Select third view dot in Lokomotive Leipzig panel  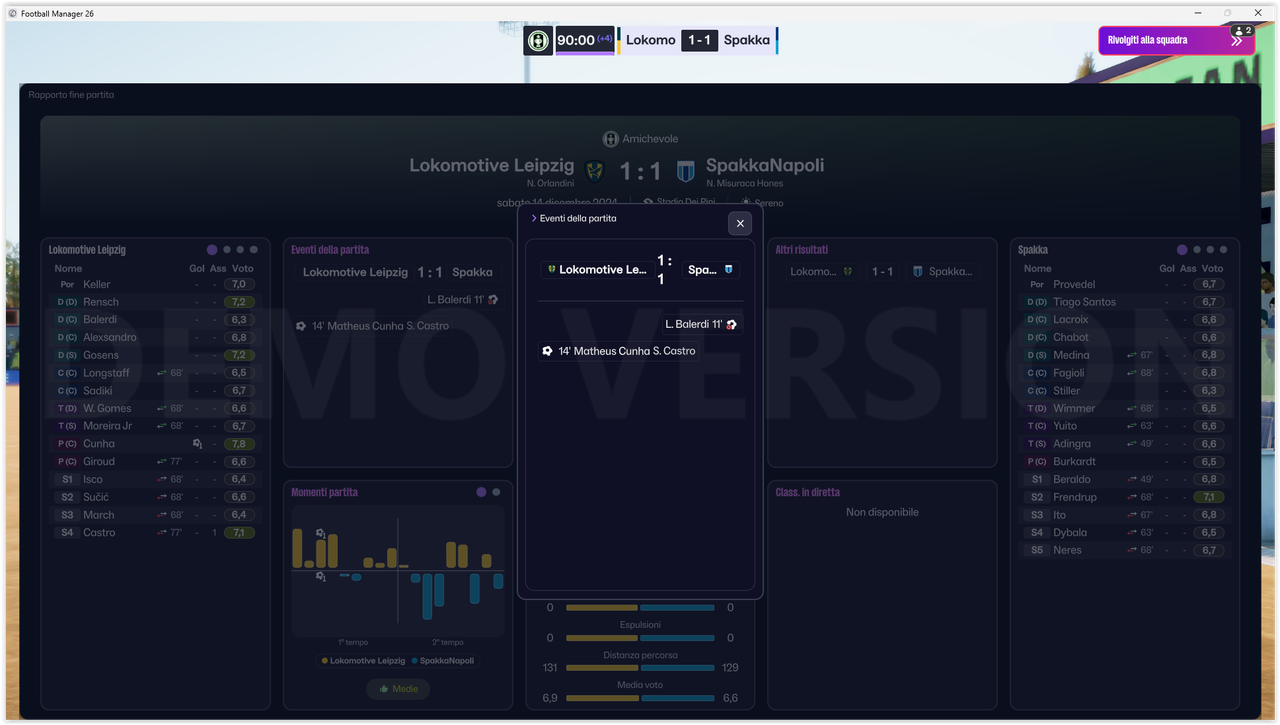[240, 250]
